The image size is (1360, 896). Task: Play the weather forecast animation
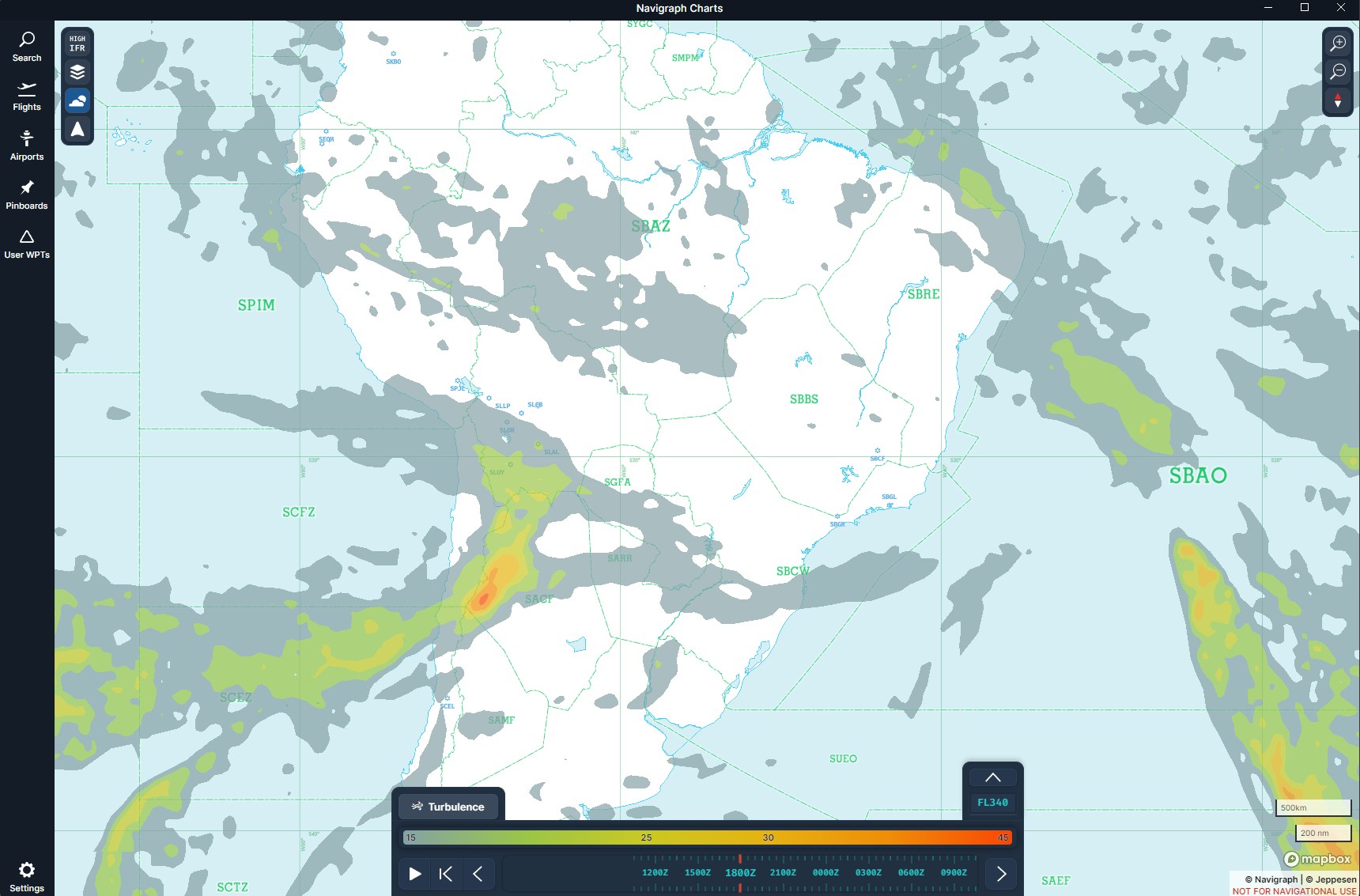point(414,874)
